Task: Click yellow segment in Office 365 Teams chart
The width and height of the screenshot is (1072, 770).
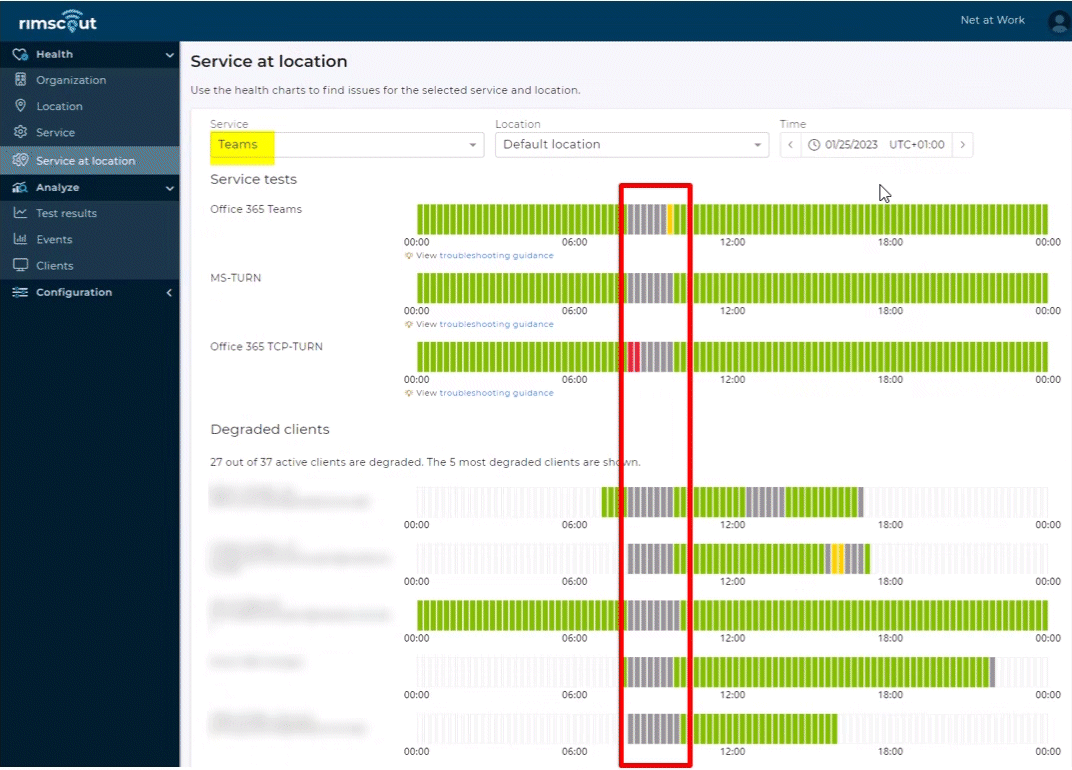Action: (670, 220)
